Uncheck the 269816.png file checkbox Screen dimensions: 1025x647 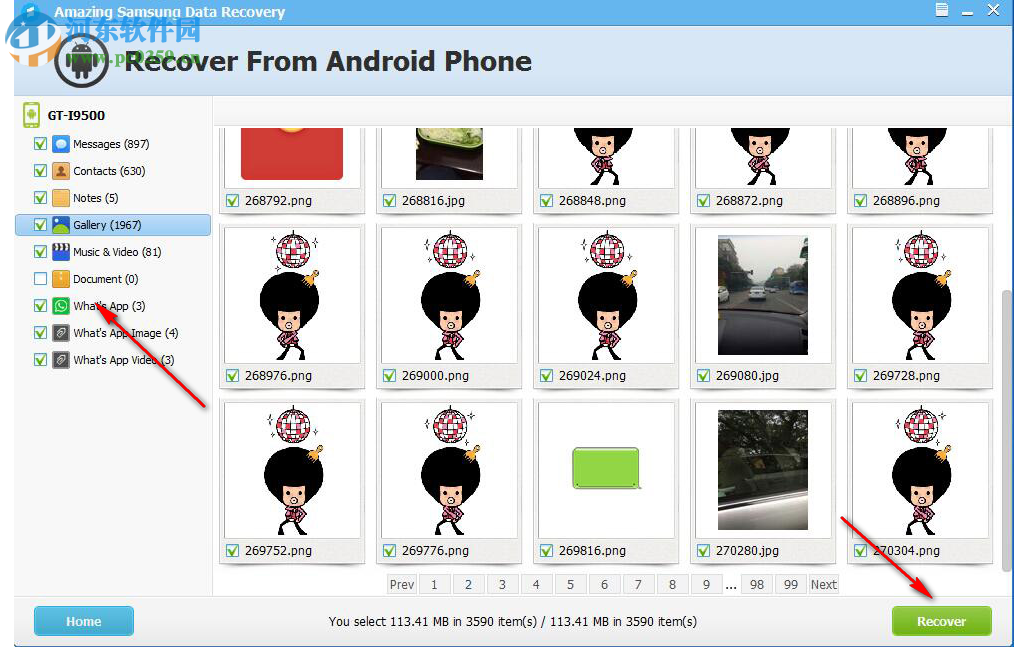coord(546,551)
